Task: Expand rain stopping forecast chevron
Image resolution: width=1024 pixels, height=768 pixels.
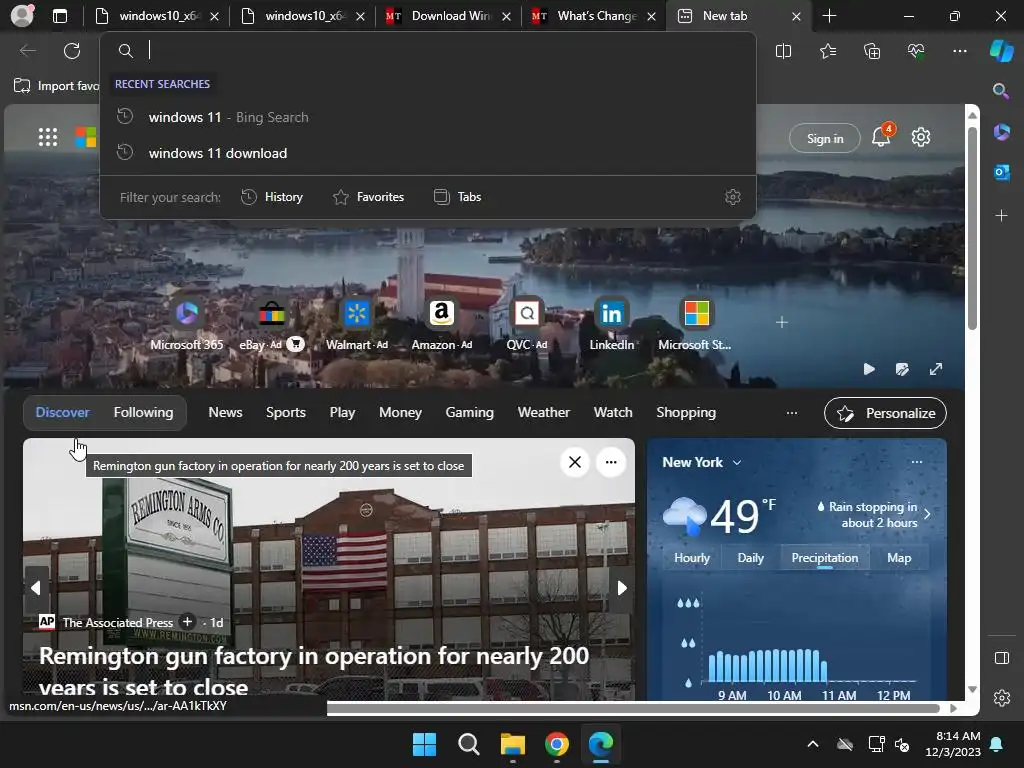Action: coord(927,514)
